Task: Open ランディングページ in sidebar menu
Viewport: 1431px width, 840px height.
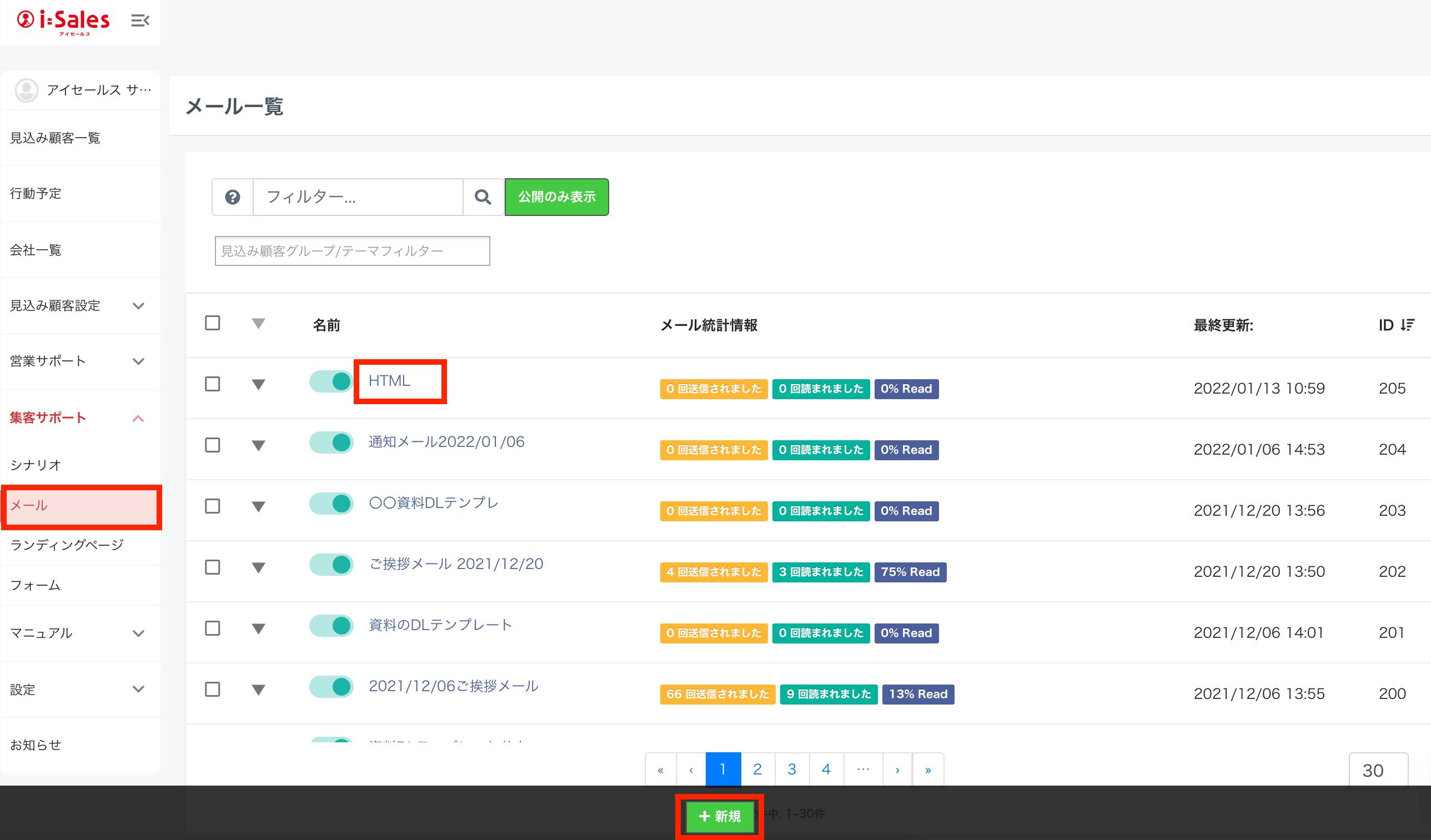Action: [x=67, y=545]
